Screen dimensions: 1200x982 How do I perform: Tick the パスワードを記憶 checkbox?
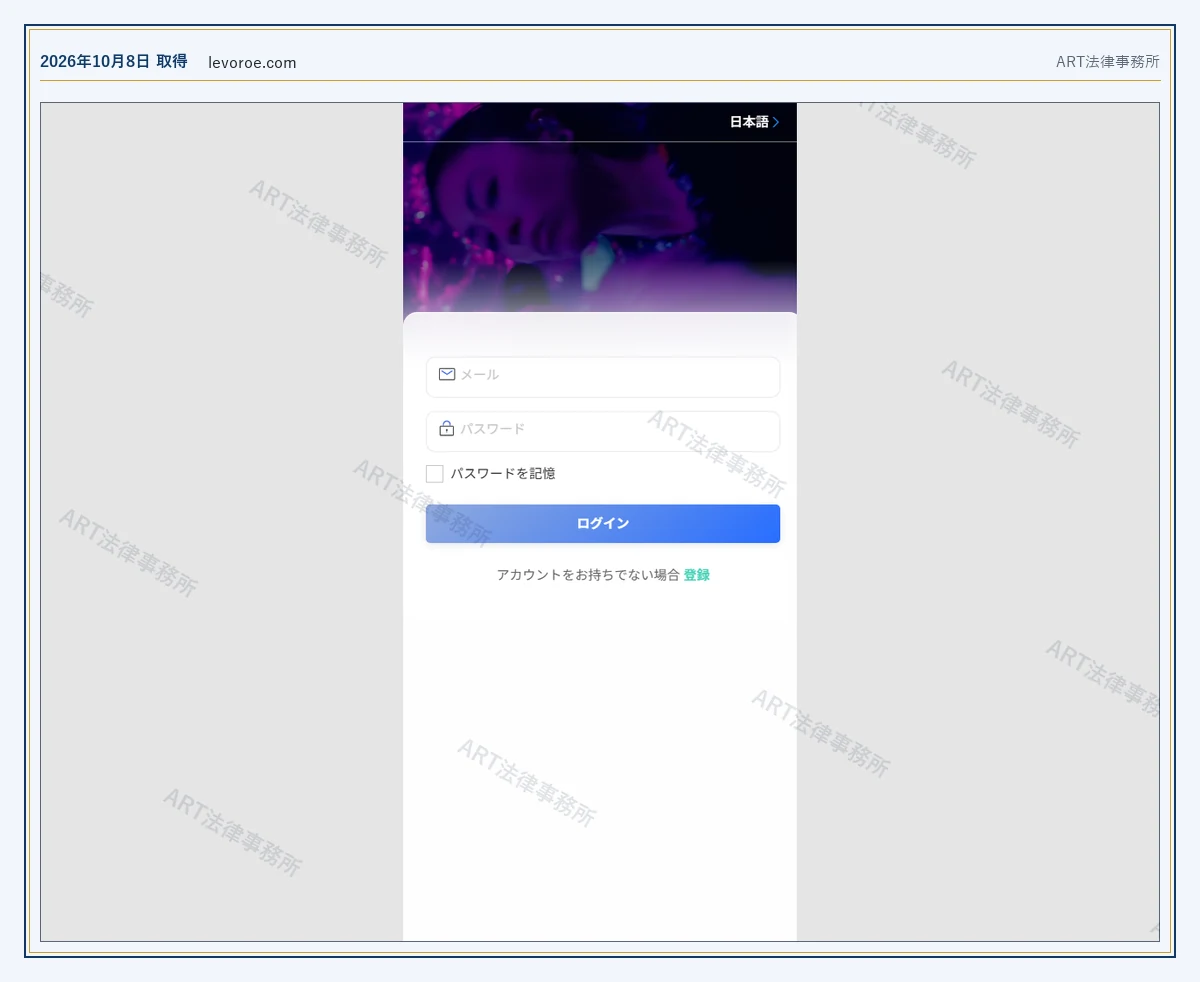click(x=435, y=474)
